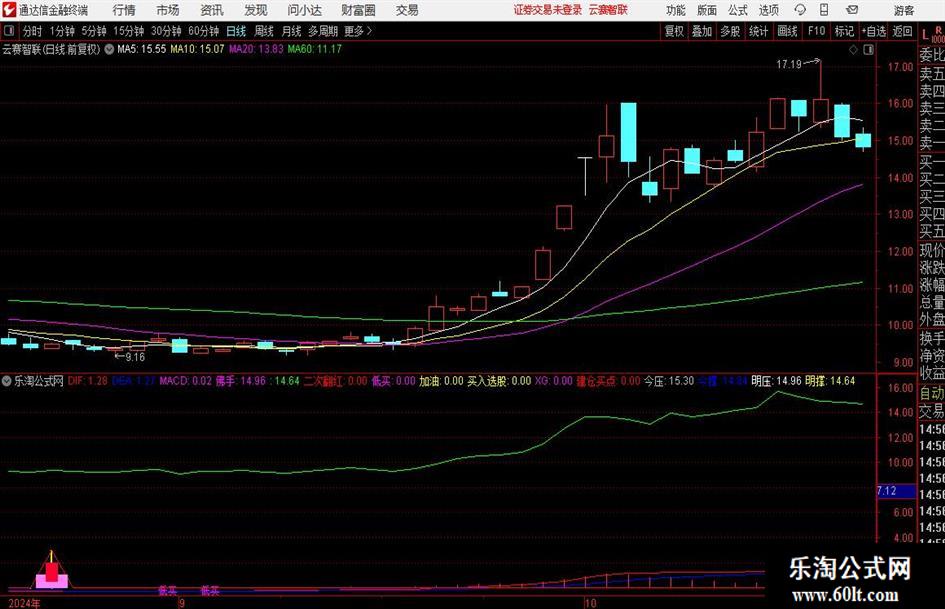Open the 发现 menu
945x609 pixels.
(x=256, y=10)
